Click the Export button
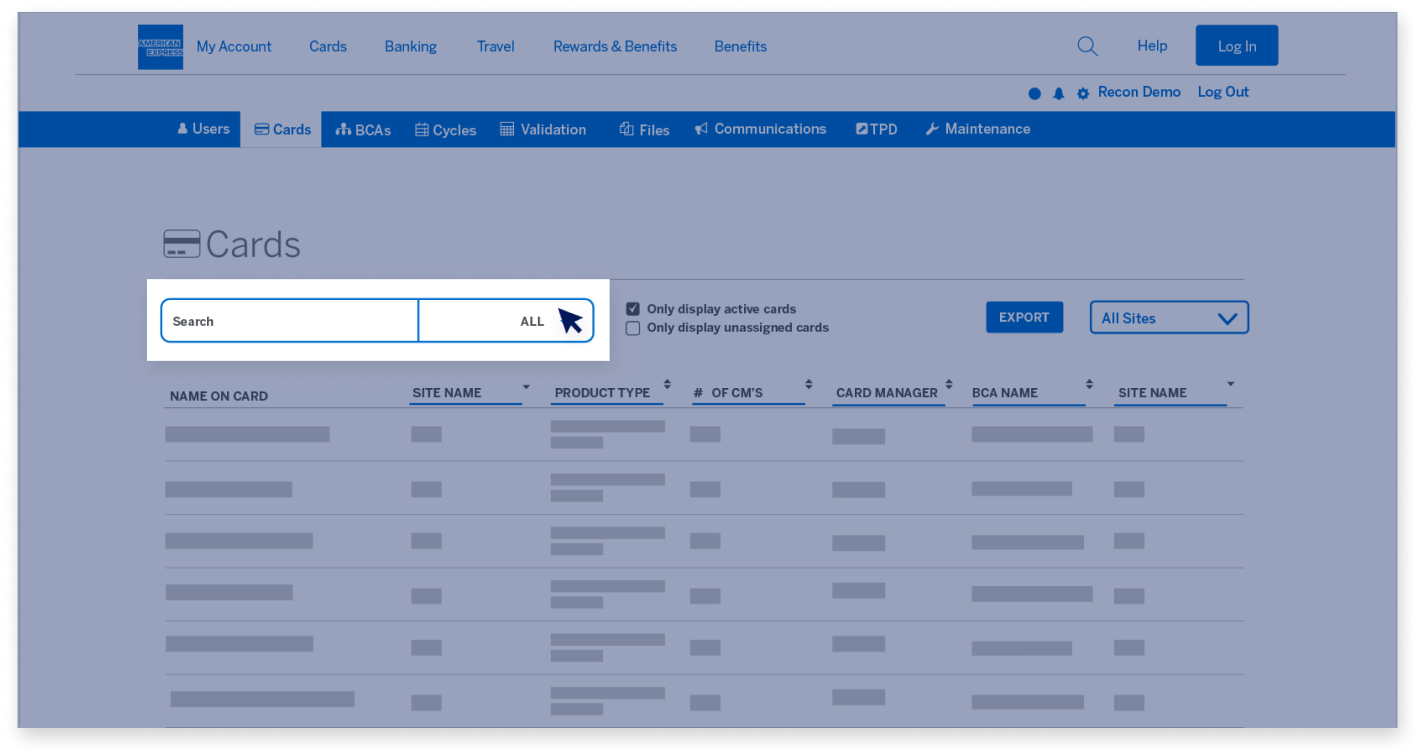The height and width of the screenshot is (751, 1421). 1024,316
